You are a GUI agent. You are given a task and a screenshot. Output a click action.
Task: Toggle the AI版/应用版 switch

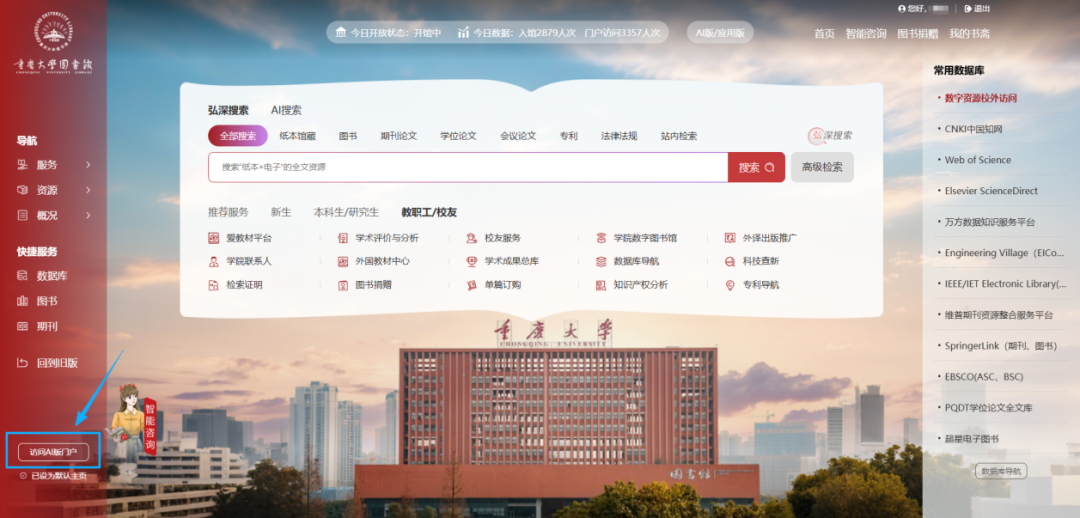(x=720, y=32)
